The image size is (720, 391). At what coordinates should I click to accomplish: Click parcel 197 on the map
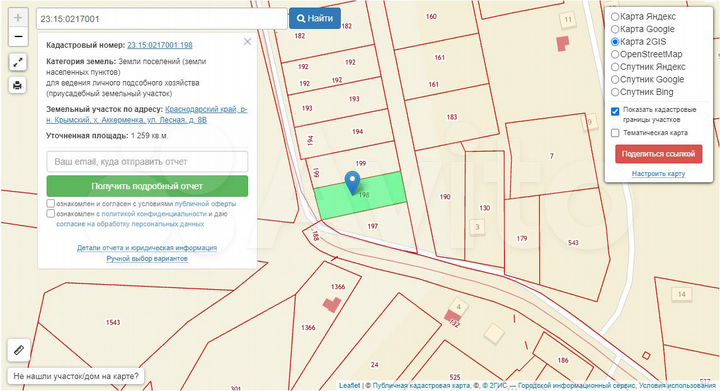pyautogui.click(x=372, y=226)
